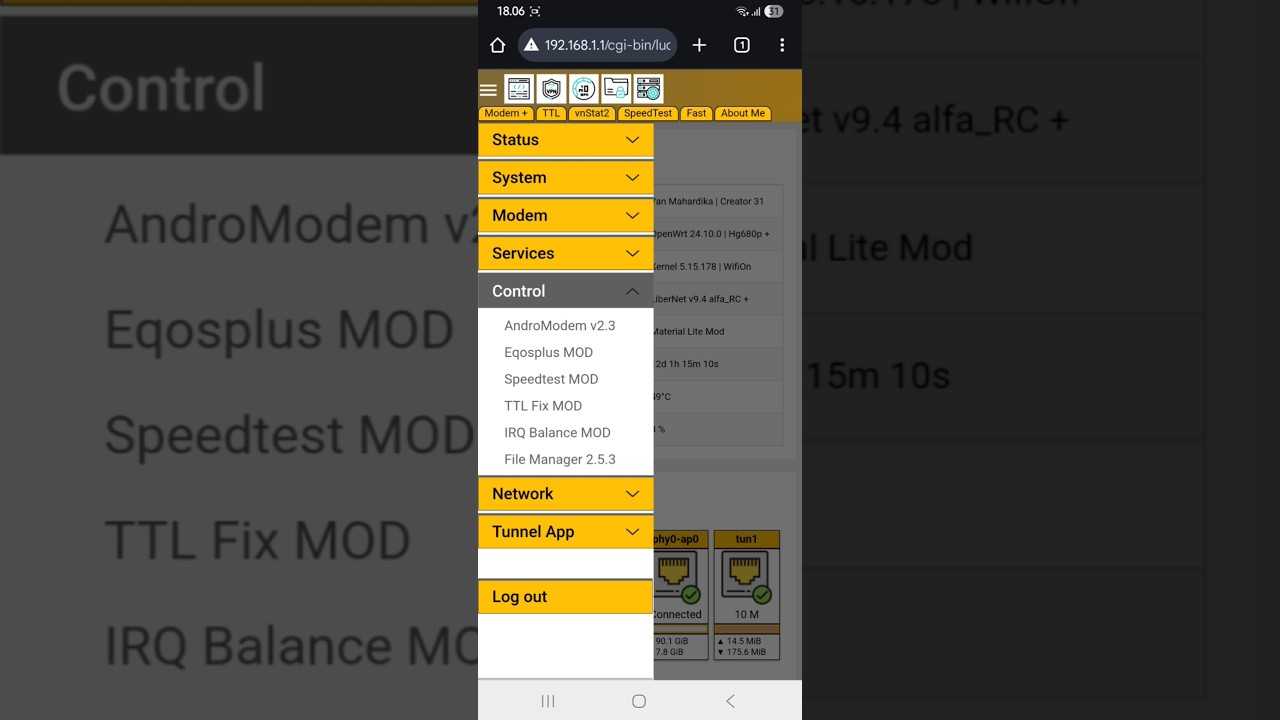This screenshot has width=1280, height=720.
Task: Expand the Network menu section
Action: tap(566, 494)
